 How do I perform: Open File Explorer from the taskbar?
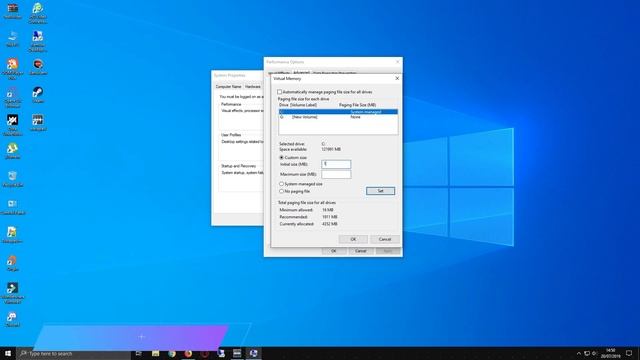[156, 353]
